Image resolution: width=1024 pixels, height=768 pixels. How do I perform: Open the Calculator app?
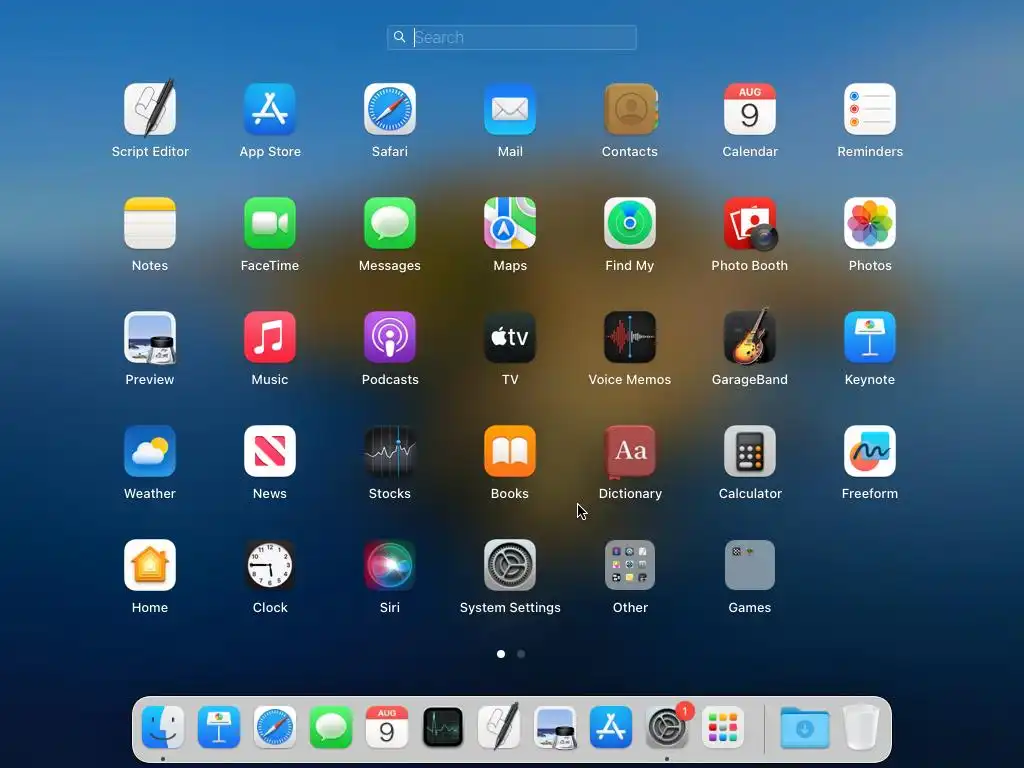(750, 451)
